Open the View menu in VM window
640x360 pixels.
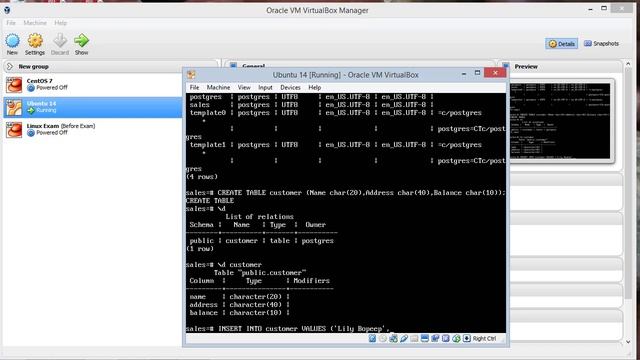pos(244,87)
